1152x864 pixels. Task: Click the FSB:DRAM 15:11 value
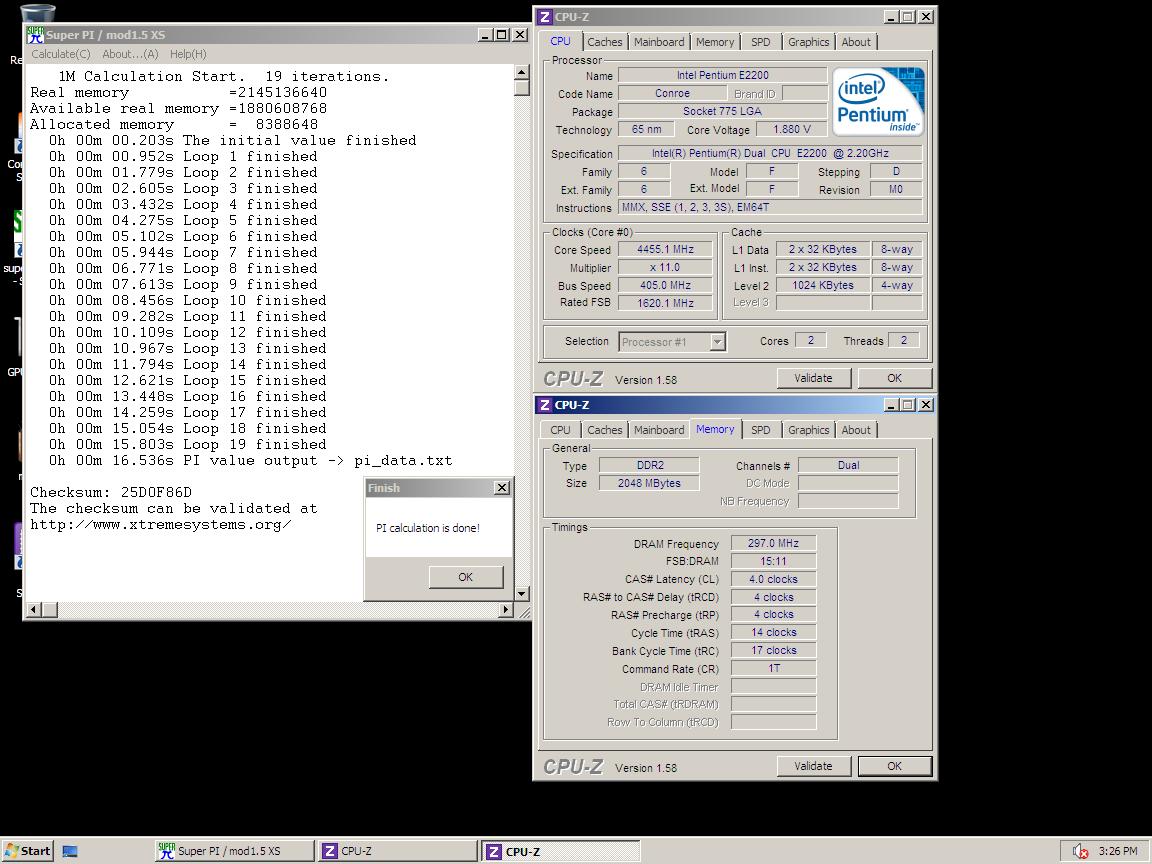tap(773, 561)
